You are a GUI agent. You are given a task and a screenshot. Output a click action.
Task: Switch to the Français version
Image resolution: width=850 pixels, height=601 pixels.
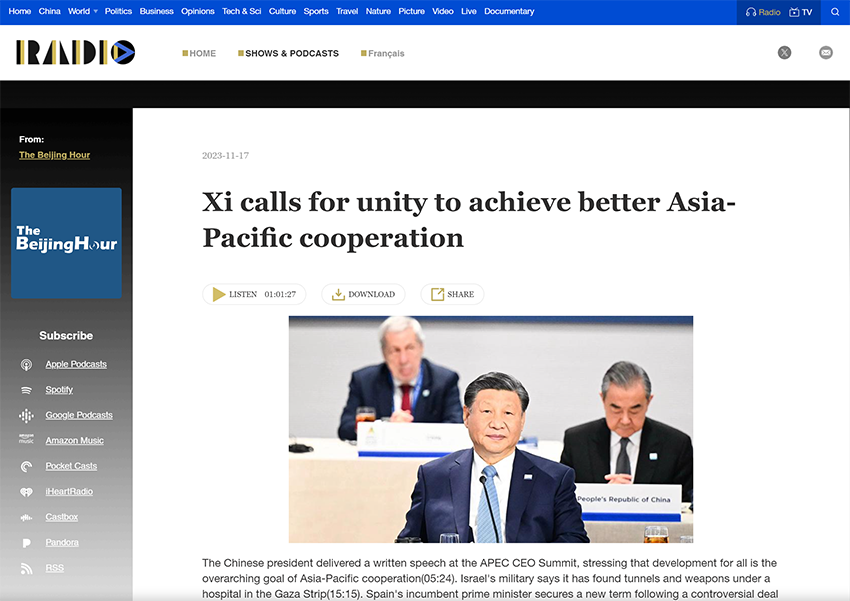coord(383,53)
